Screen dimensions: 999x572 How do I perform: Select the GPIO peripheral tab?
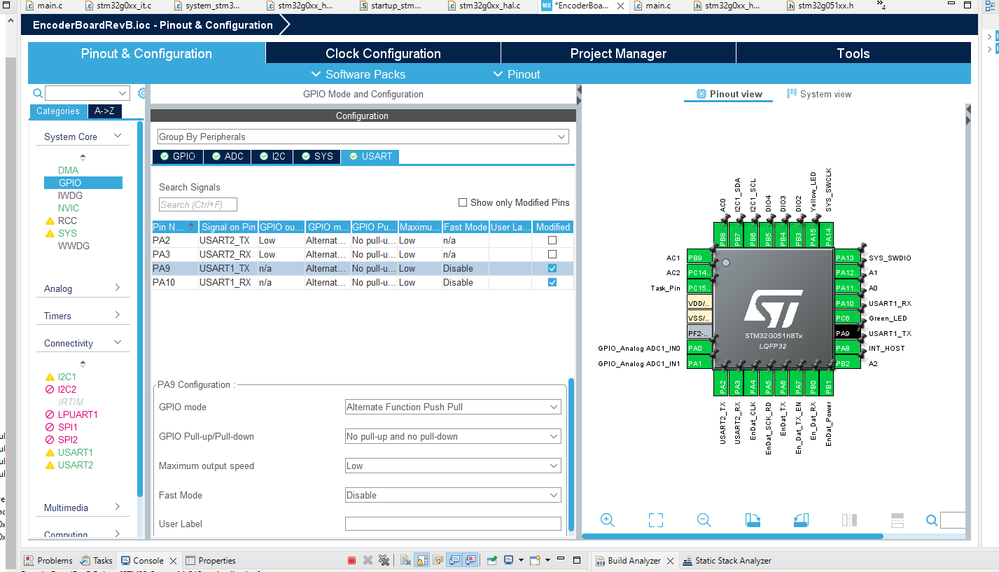coord(178,157)
